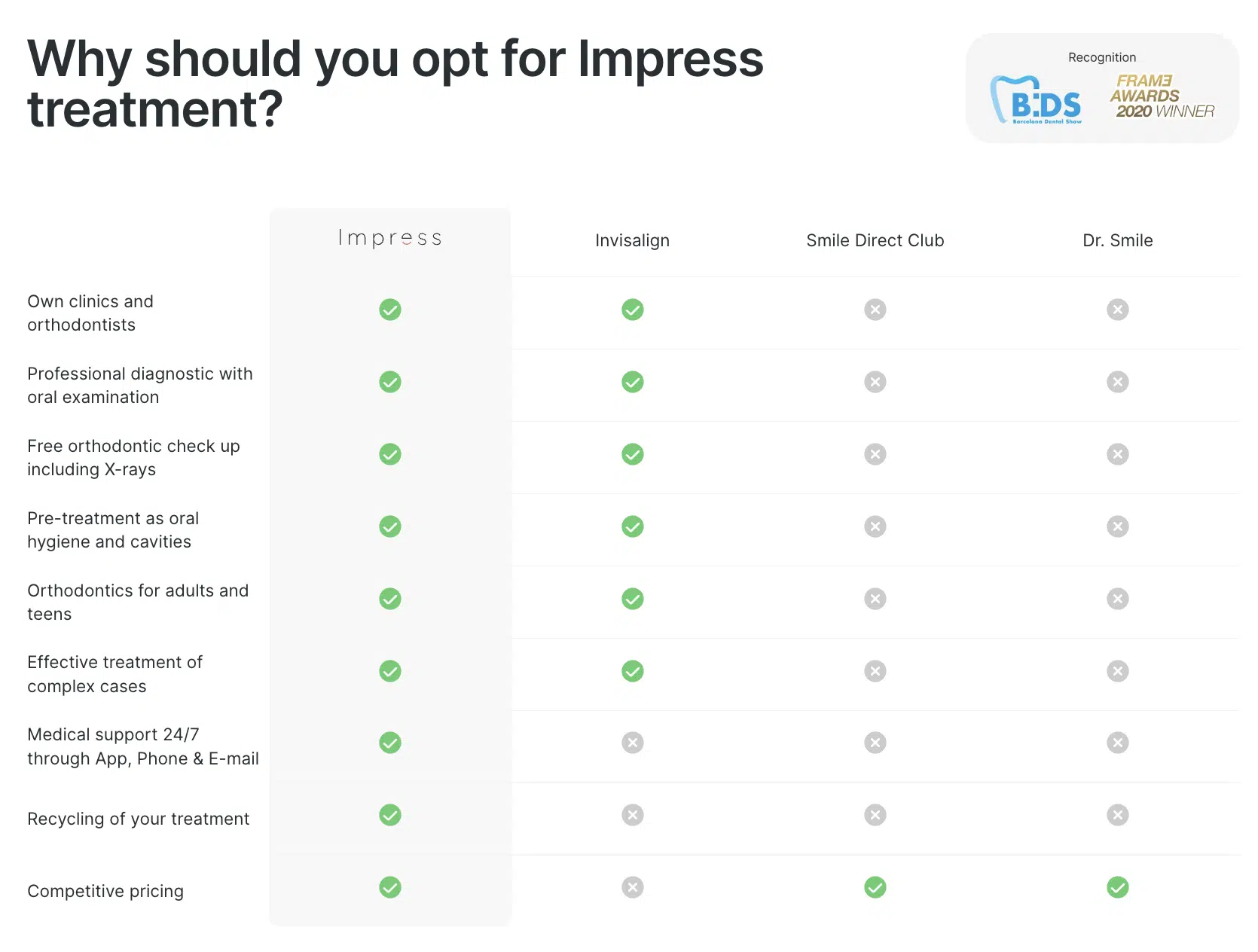1258x952 pixels.
Task: Select the Dr. Smile column header
Action: (1118, 240)
